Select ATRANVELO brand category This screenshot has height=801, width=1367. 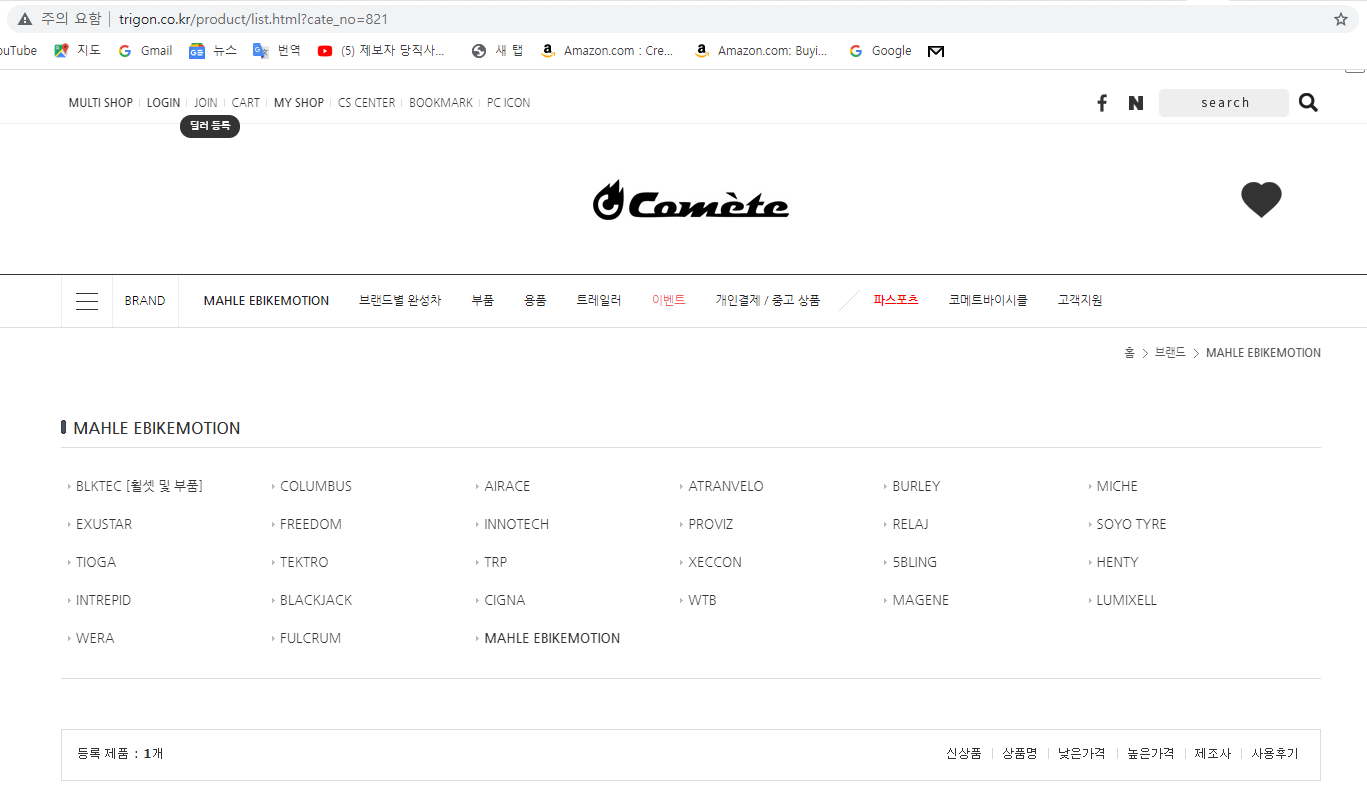tap(726, 487)
